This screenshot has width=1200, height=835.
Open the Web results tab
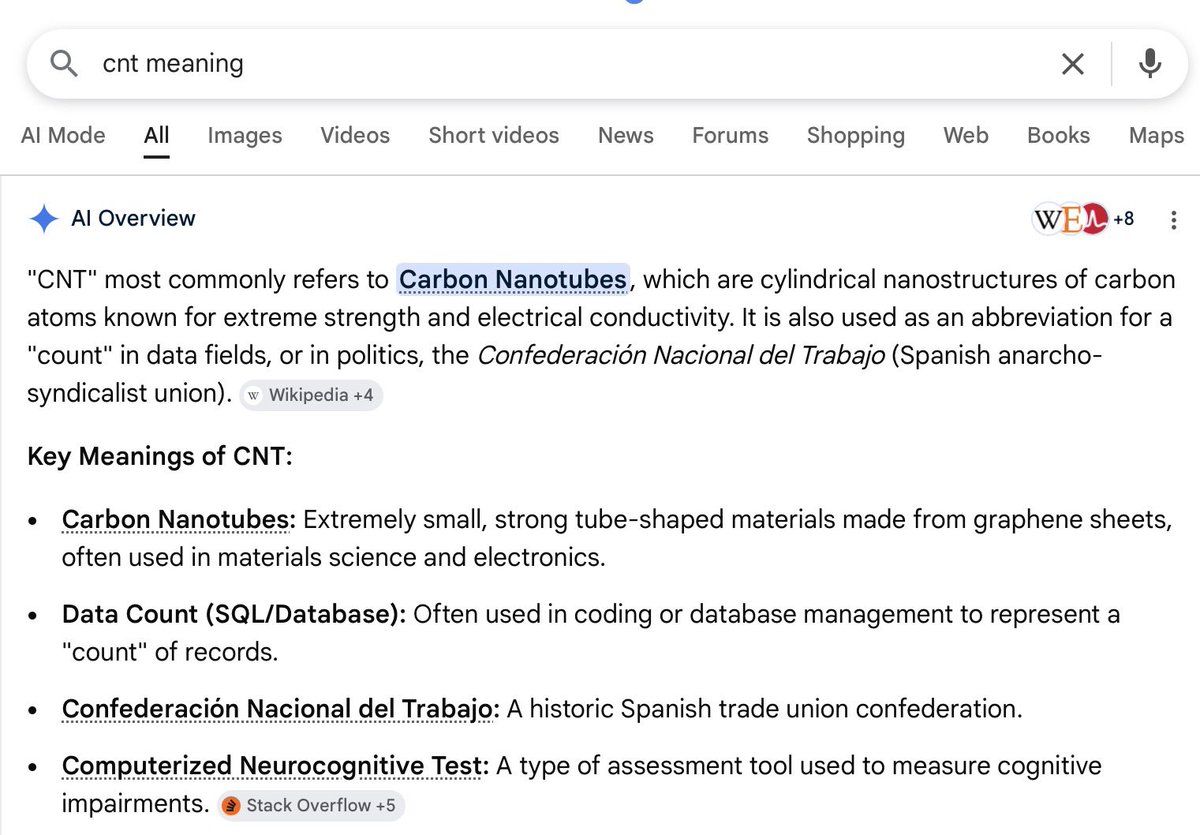point(966,135)
